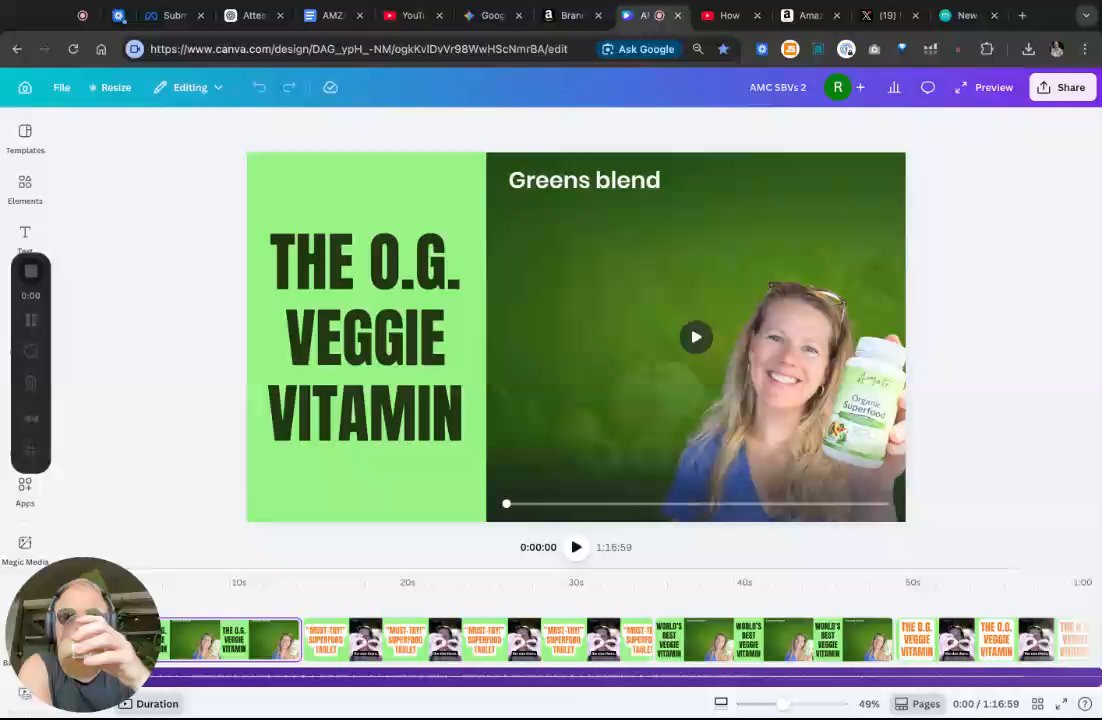Image resolution: width=1102 pixels, height=720 pixels.
Task: Undo the last action
Action: point(259,87)
